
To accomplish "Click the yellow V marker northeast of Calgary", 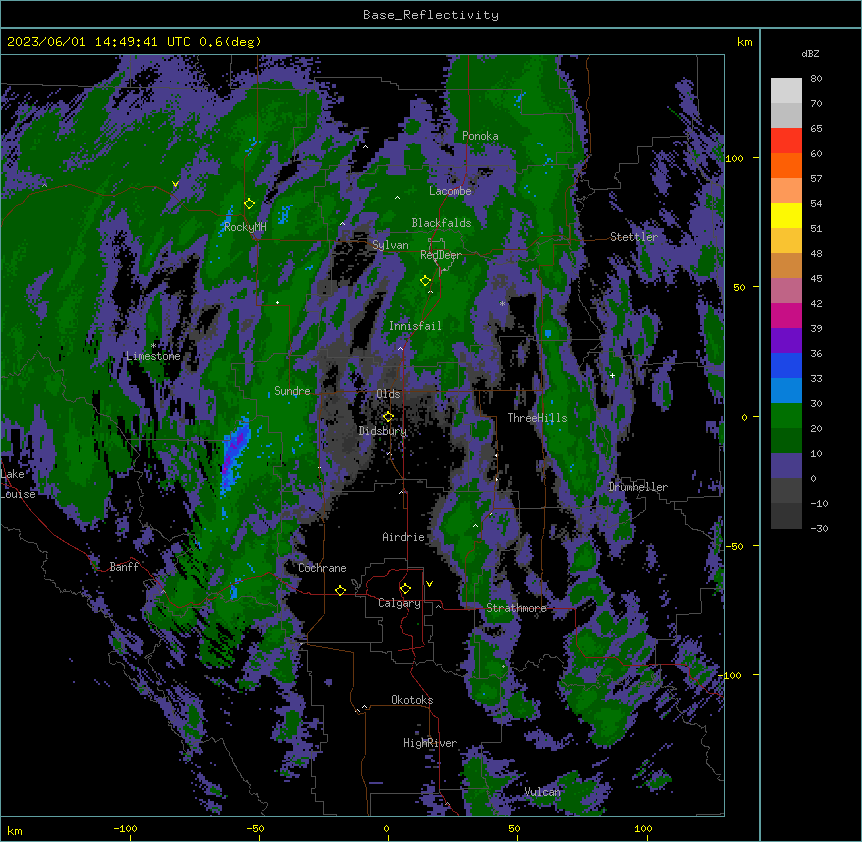I will click(x=429, y=584).
